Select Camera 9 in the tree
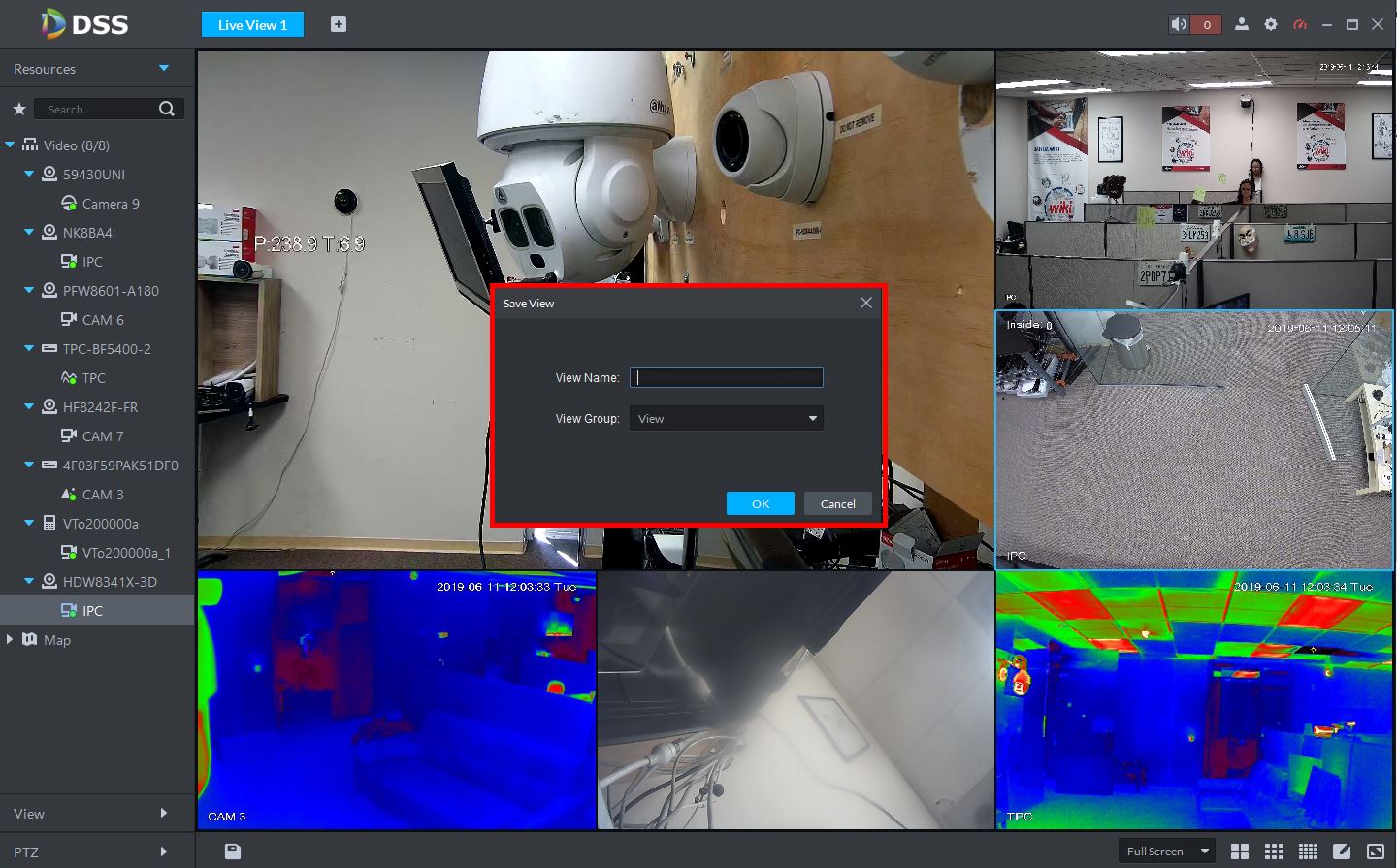 [111, 204]
